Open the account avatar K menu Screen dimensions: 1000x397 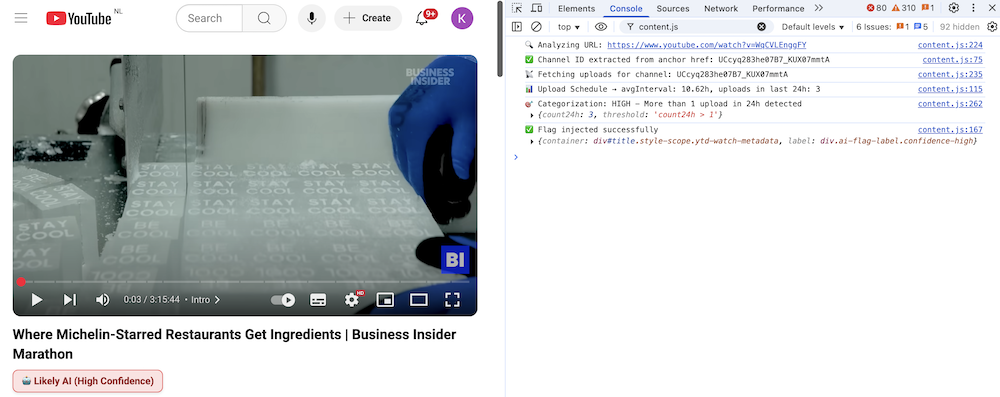pos(462,18)
